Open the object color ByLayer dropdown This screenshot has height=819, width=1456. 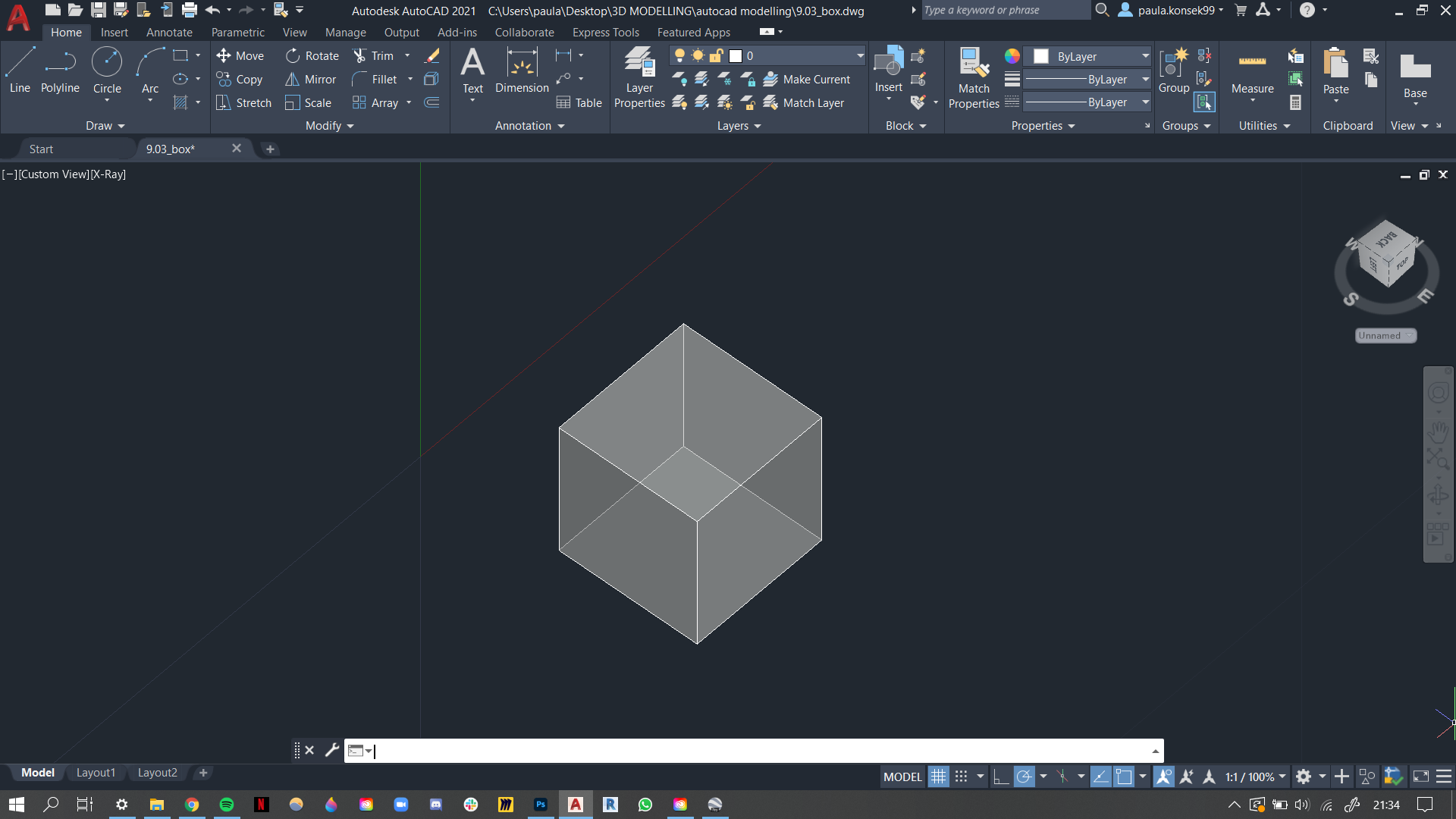(1145, 56)
